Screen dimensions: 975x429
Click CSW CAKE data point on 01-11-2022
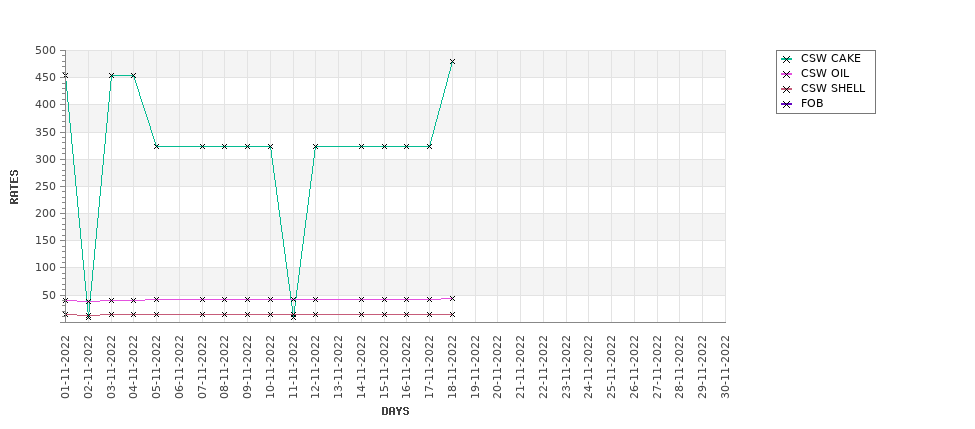click(65, 75)
